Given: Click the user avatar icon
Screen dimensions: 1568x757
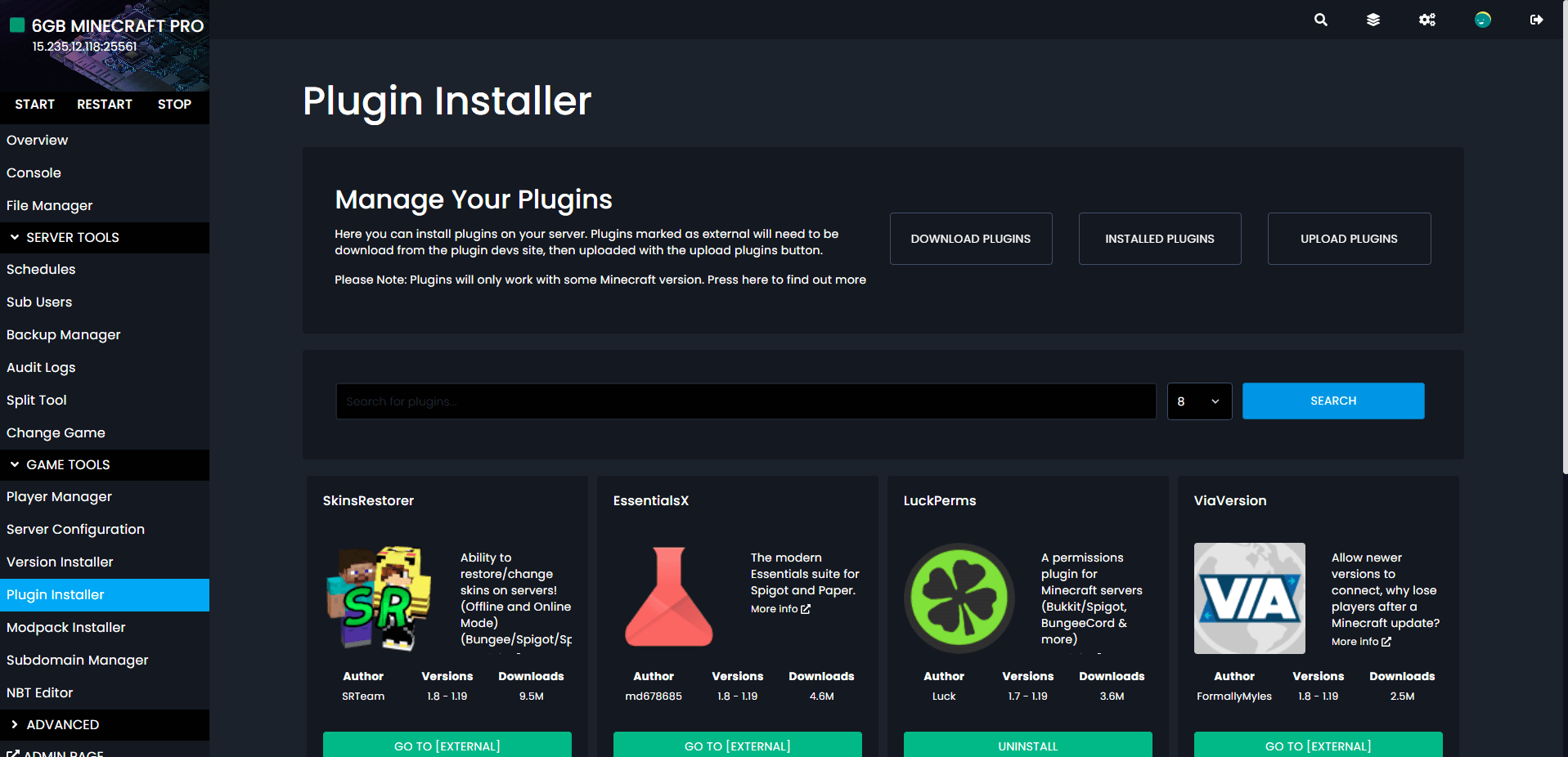Looking at the screenshot, I should tap(1483, 20).
